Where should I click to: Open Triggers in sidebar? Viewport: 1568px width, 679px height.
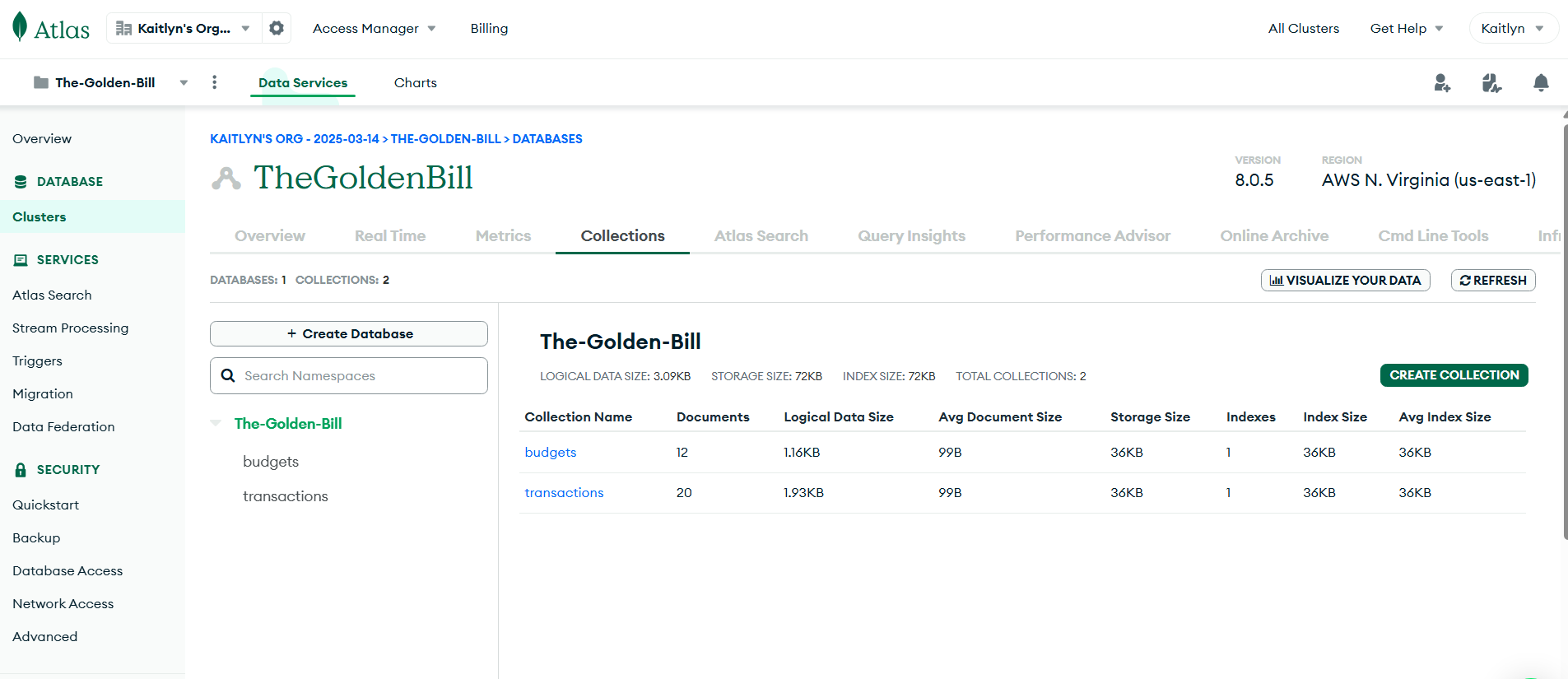click(x=37, y=360)
